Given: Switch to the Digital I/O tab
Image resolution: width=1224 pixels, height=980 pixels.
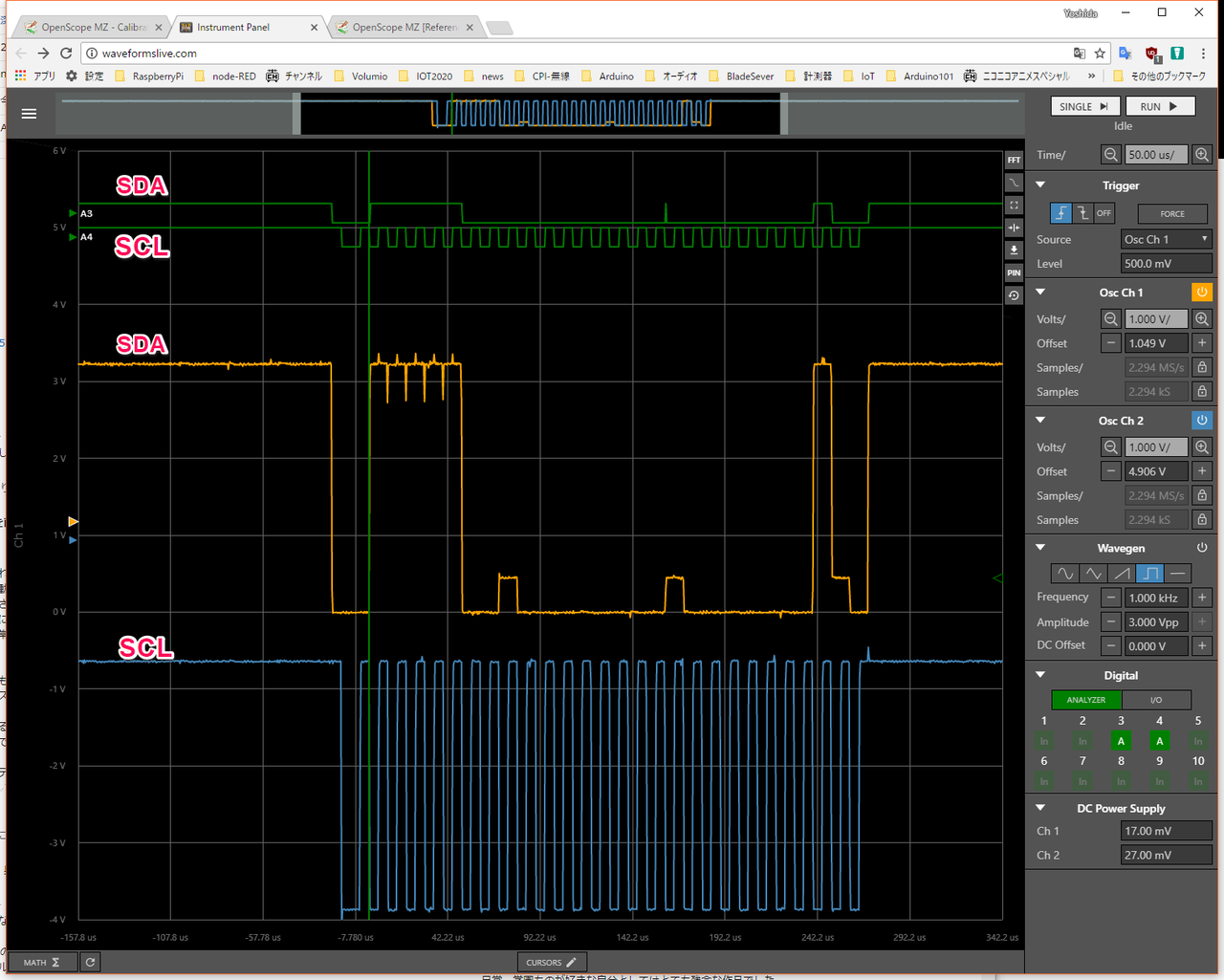Looking at the screenshot, I should [x=1155, y=700].
